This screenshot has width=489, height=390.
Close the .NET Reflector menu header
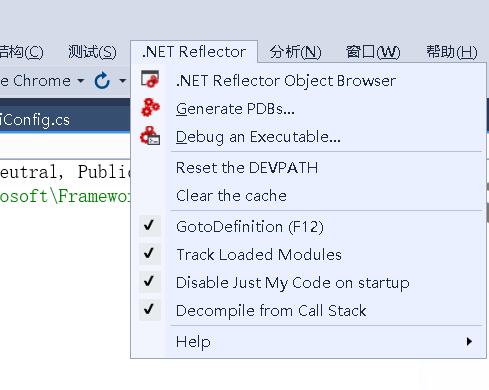click(x=194, y=52)
